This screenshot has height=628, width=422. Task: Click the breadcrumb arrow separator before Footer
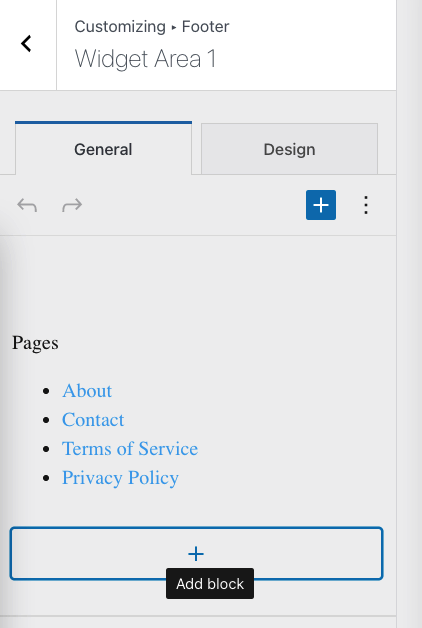click(x=174, y=28)
